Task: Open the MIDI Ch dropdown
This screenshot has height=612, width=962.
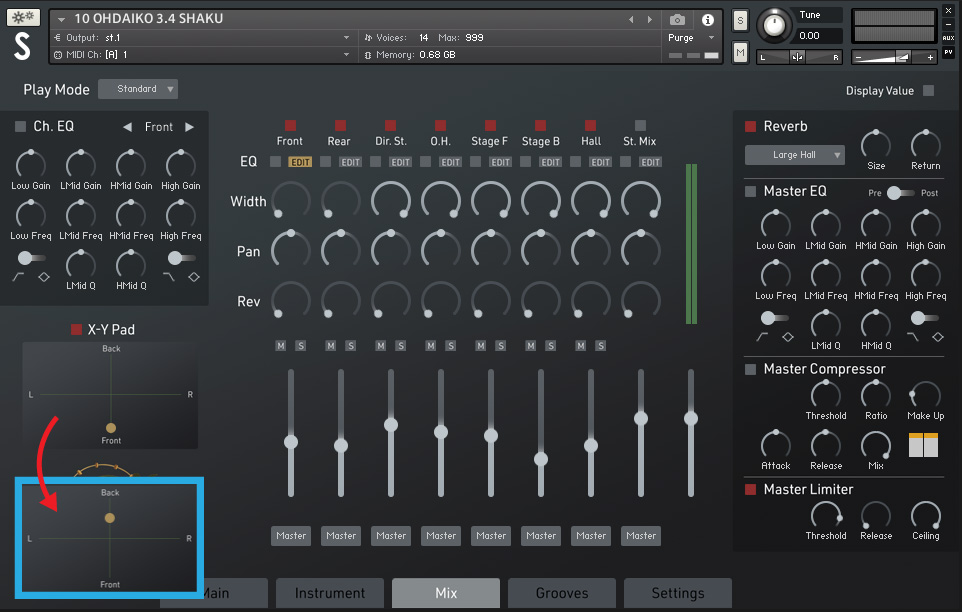Action: click(347, 55)
